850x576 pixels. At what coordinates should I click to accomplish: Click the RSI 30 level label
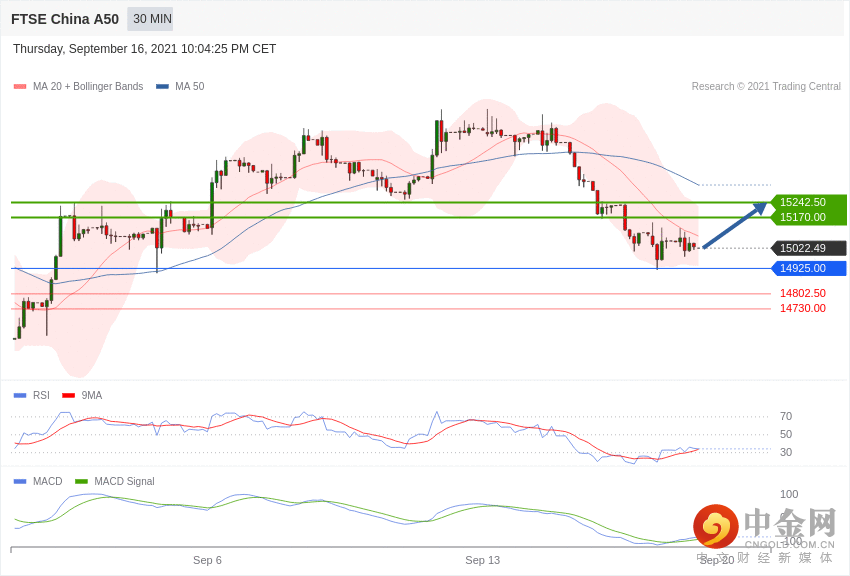point(785,452)
